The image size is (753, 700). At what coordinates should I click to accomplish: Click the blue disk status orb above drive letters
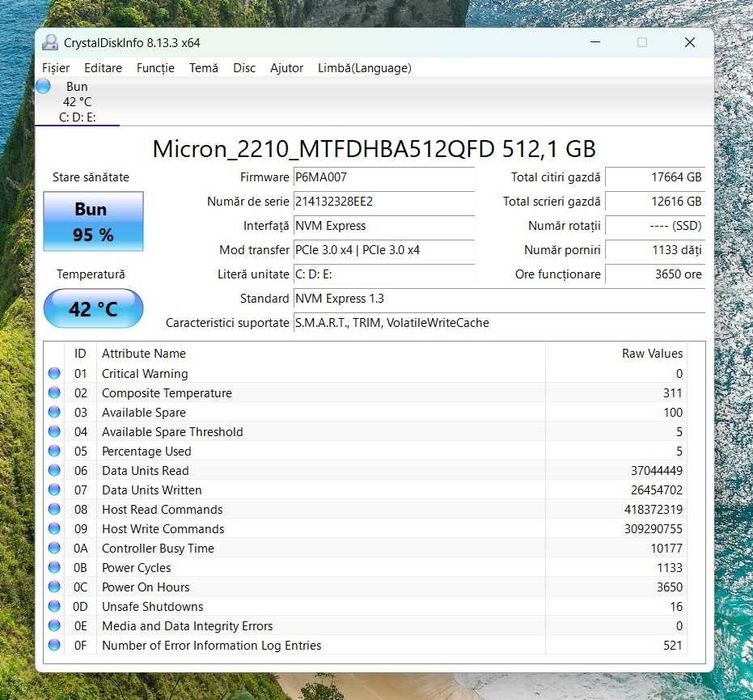(43, 86)
